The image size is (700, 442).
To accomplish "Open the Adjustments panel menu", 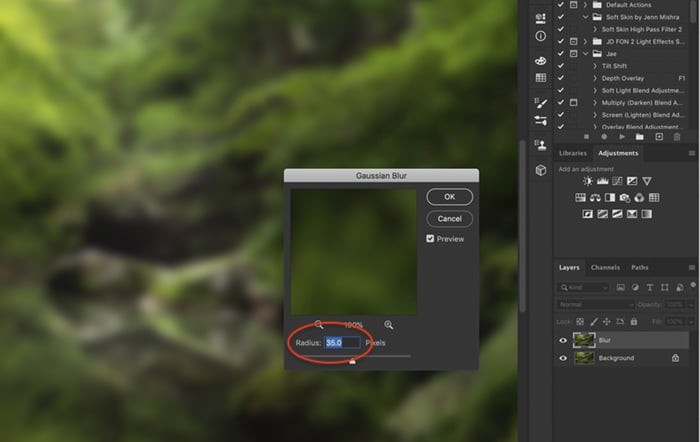I will click(692, 153).
